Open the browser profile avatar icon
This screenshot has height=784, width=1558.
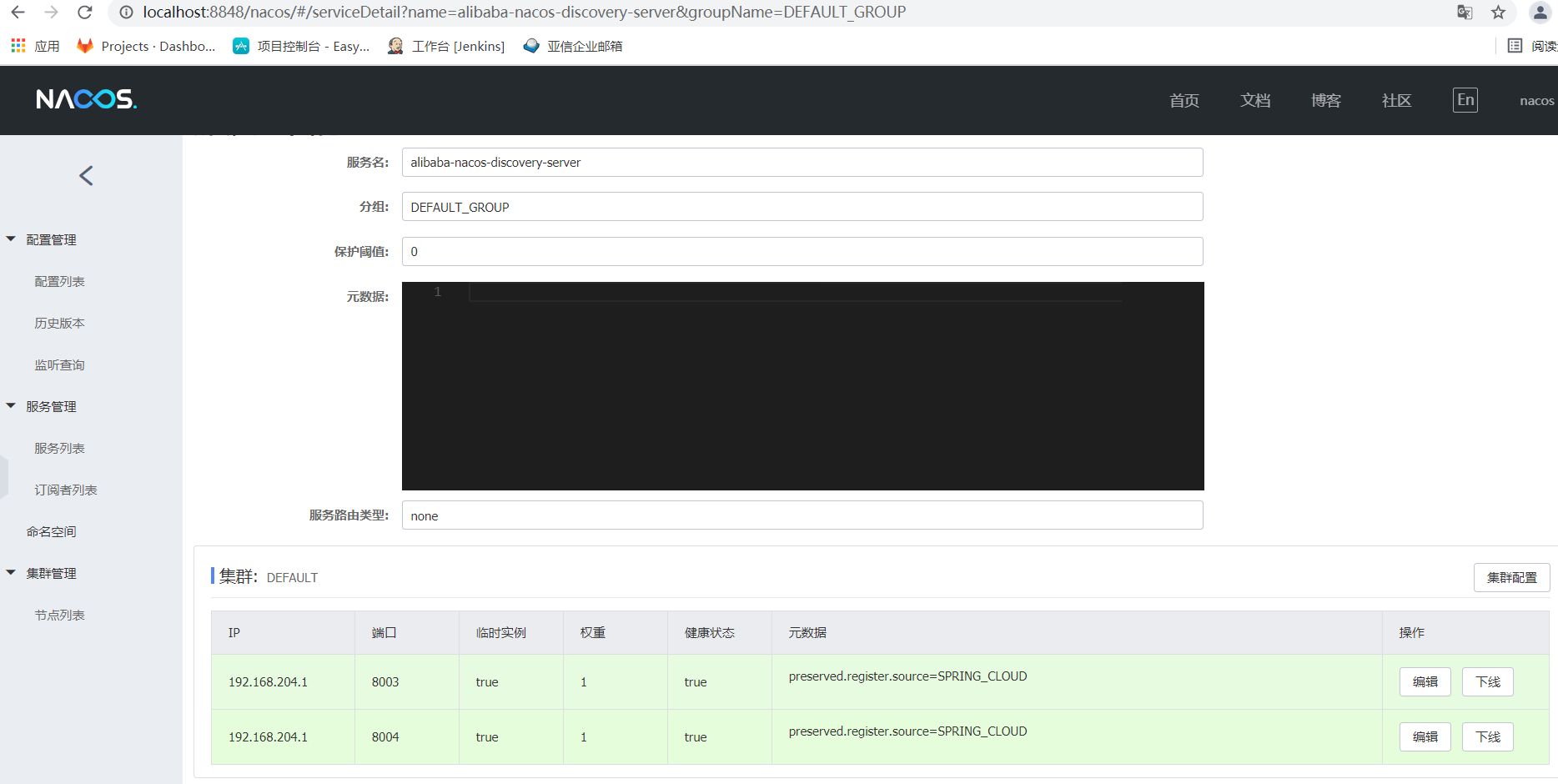click(x=1540, y=13)
